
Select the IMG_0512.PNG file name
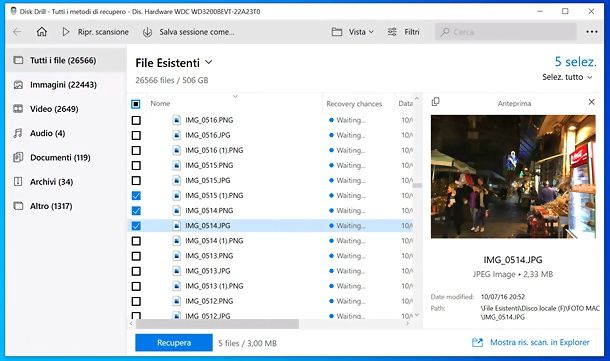click(209, 301)
